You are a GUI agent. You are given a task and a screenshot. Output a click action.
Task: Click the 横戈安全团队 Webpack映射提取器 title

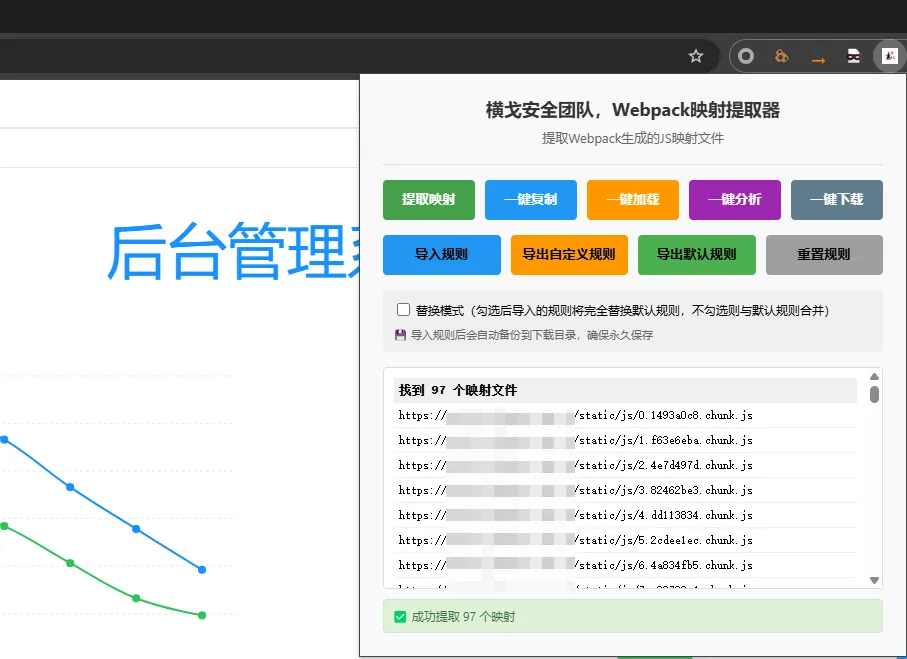(633, 110)
